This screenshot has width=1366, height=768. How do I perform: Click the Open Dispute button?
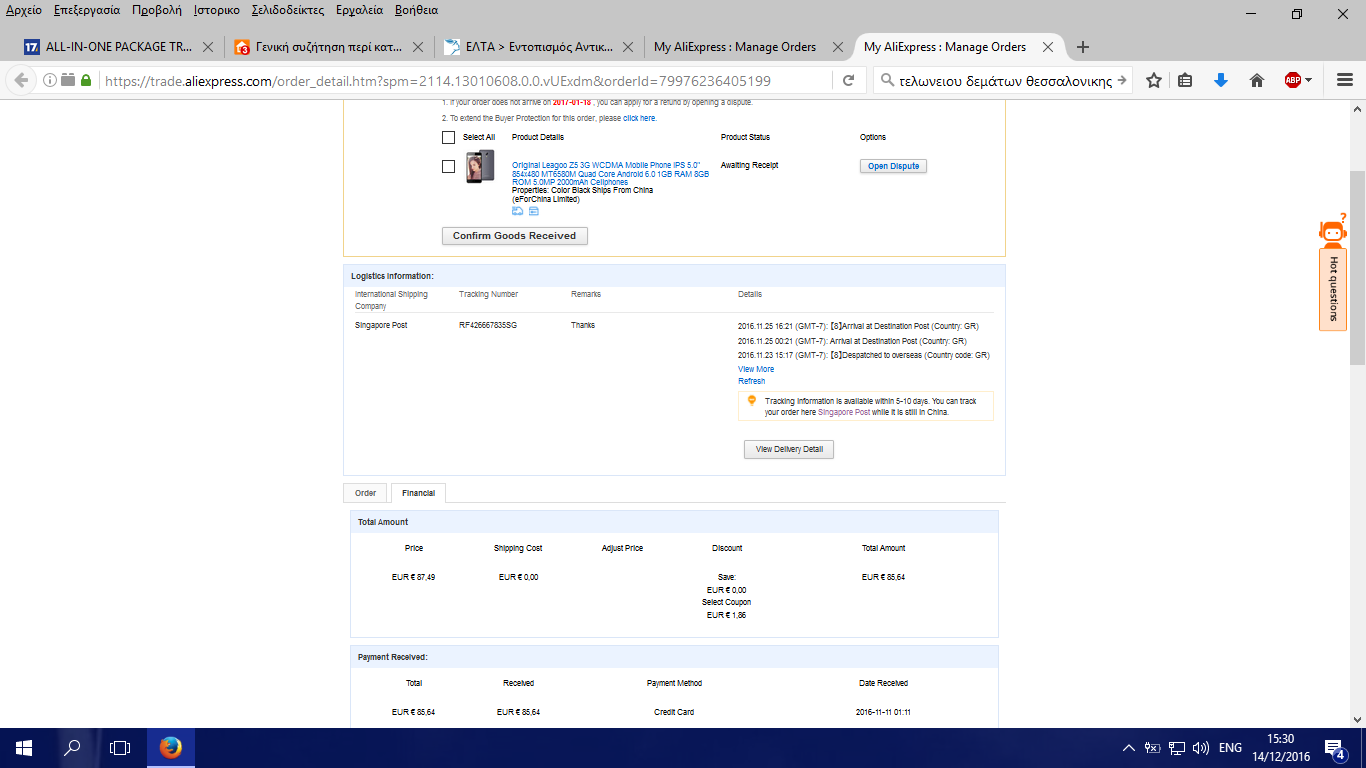pos(893,166)
